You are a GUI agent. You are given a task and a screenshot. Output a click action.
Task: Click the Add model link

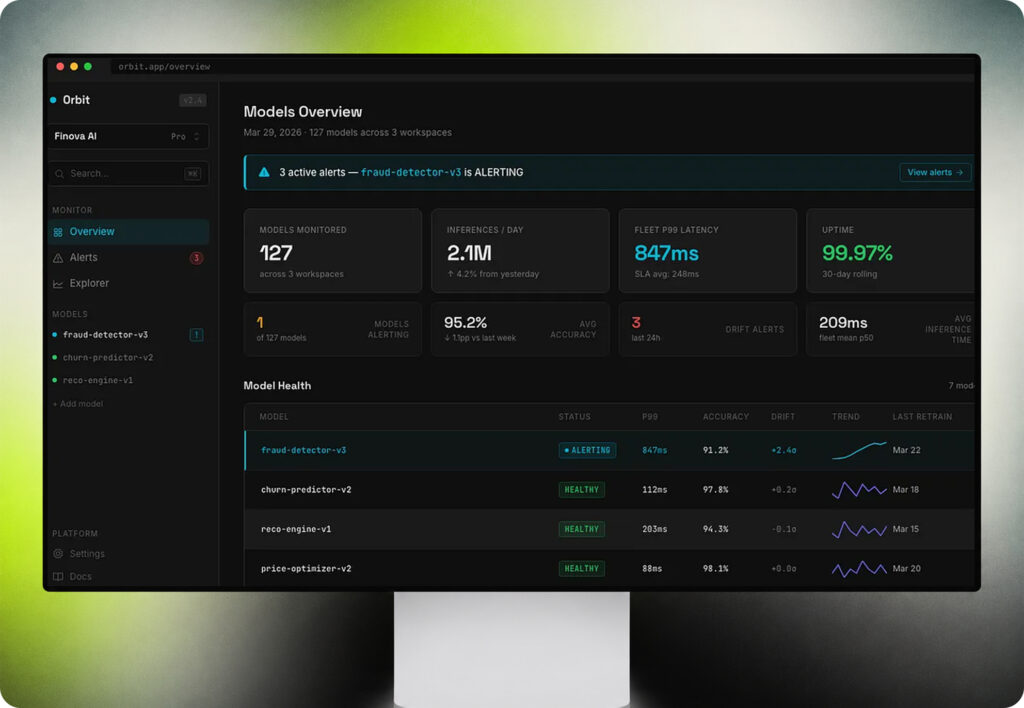[78, 404]
